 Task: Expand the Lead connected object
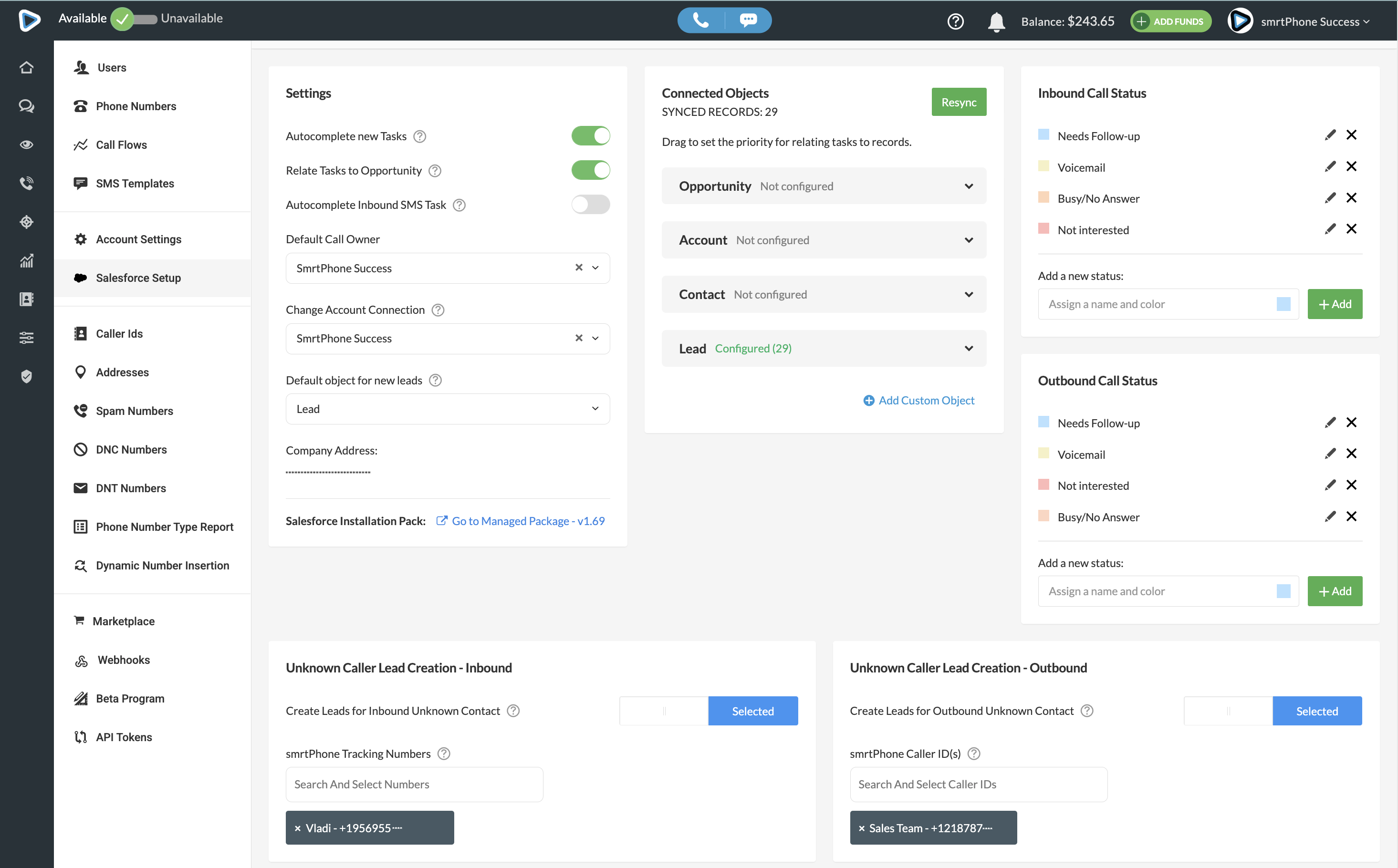pos(969,349)
